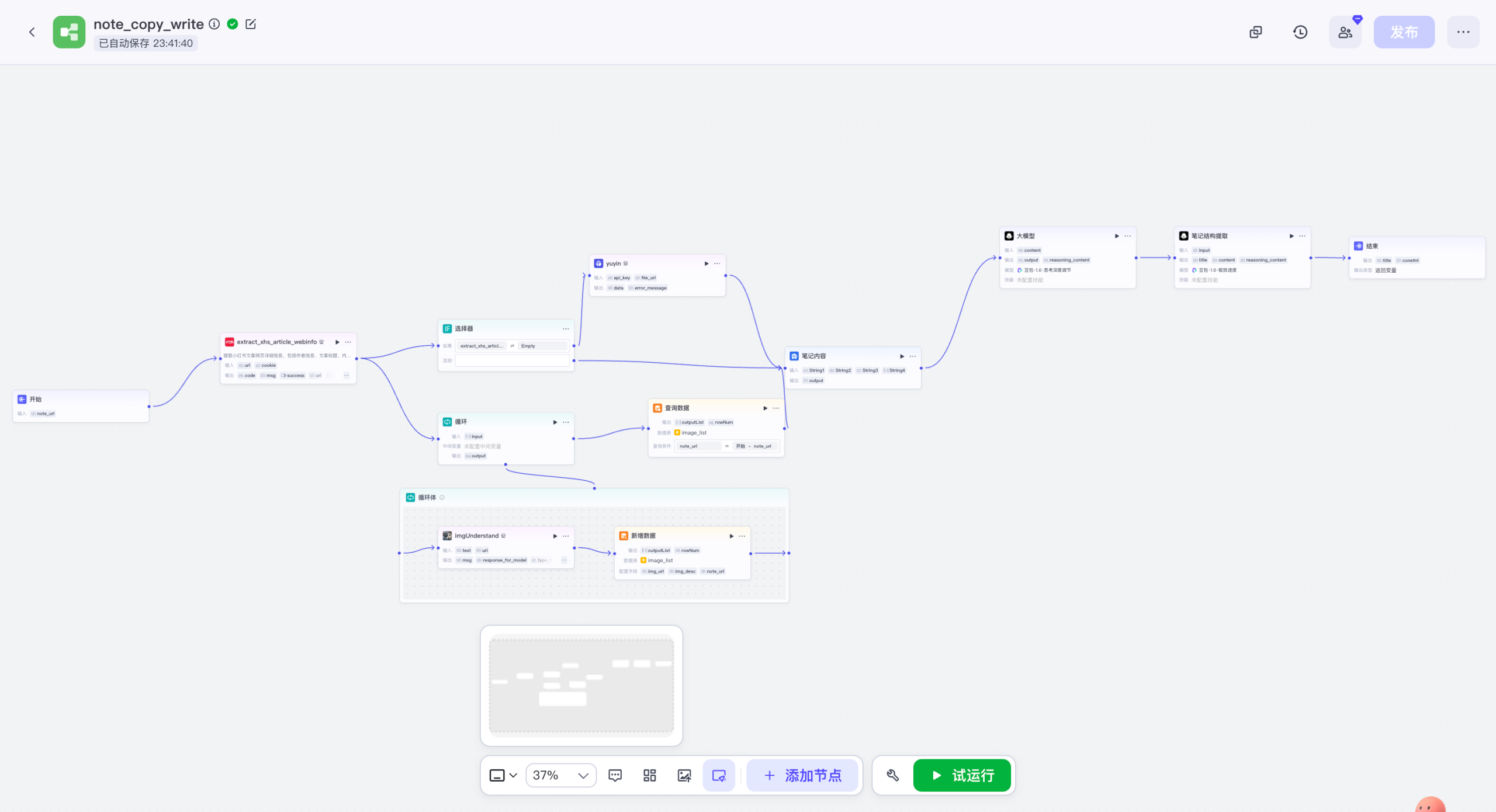Add a comment on the canvas
1496x812 pixels.
click(x=615, y=775)
